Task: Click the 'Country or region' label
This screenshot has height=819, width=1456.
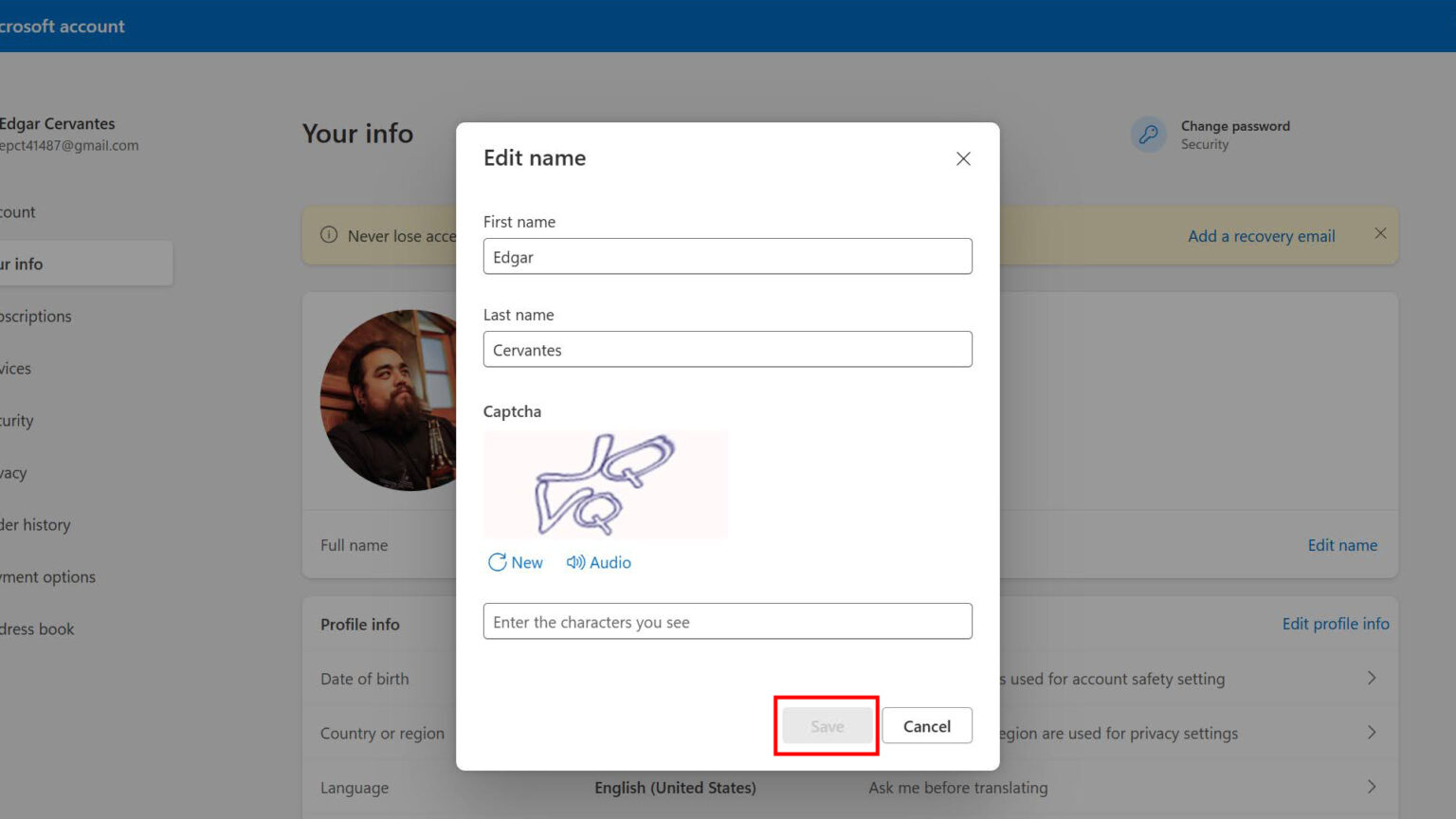Action: click(x=382, y=733)
